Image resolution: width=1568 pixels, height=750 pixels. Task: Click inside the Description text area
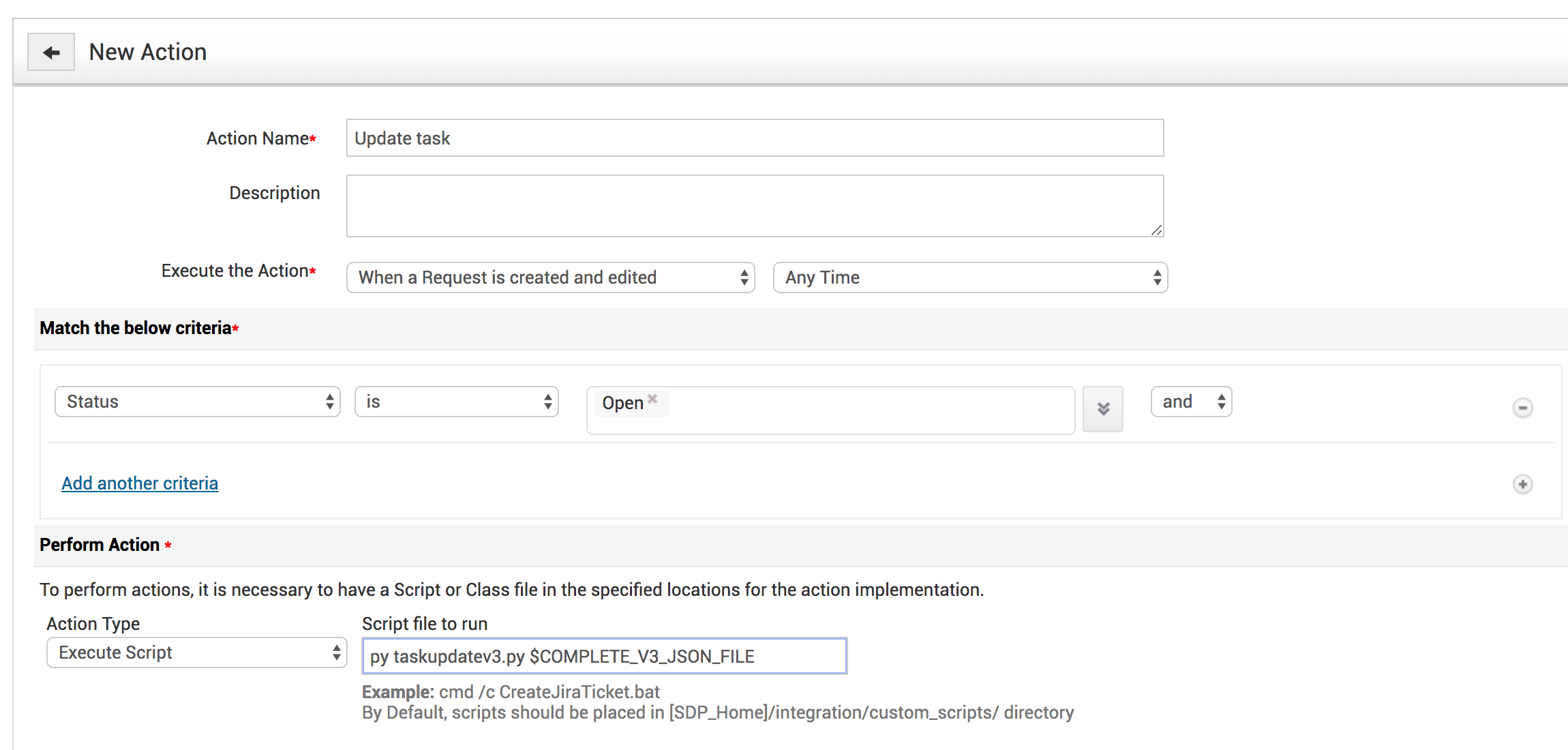point(755,206)
